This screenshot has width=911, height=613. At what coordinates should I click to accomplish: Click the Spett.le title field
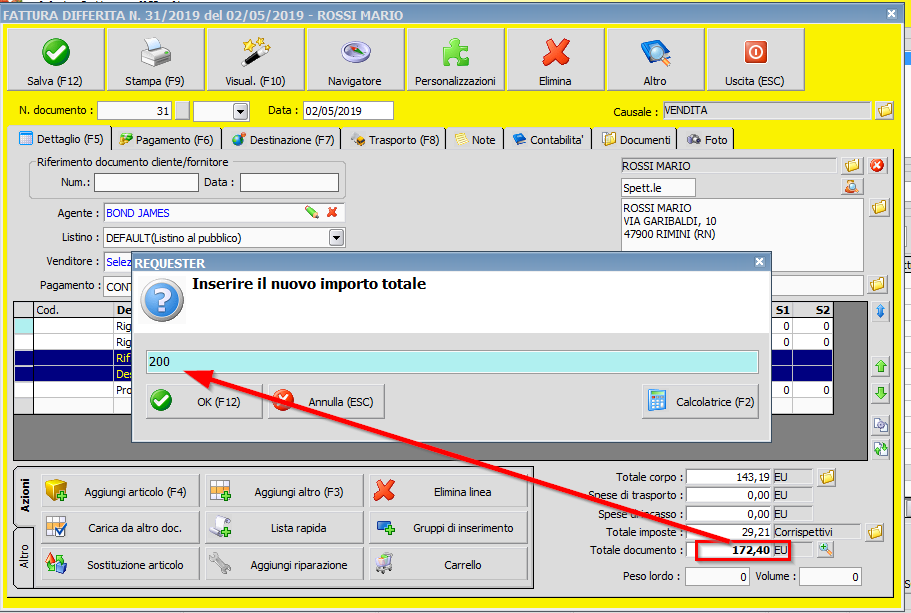pos(658,188)
